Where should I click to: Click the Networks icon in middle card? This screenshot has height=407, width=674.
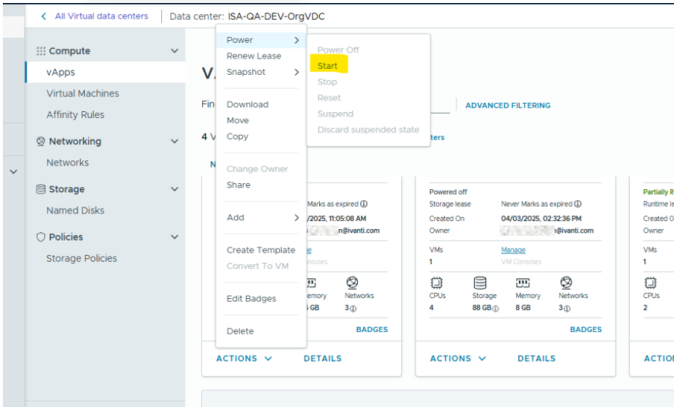(566, 284)
